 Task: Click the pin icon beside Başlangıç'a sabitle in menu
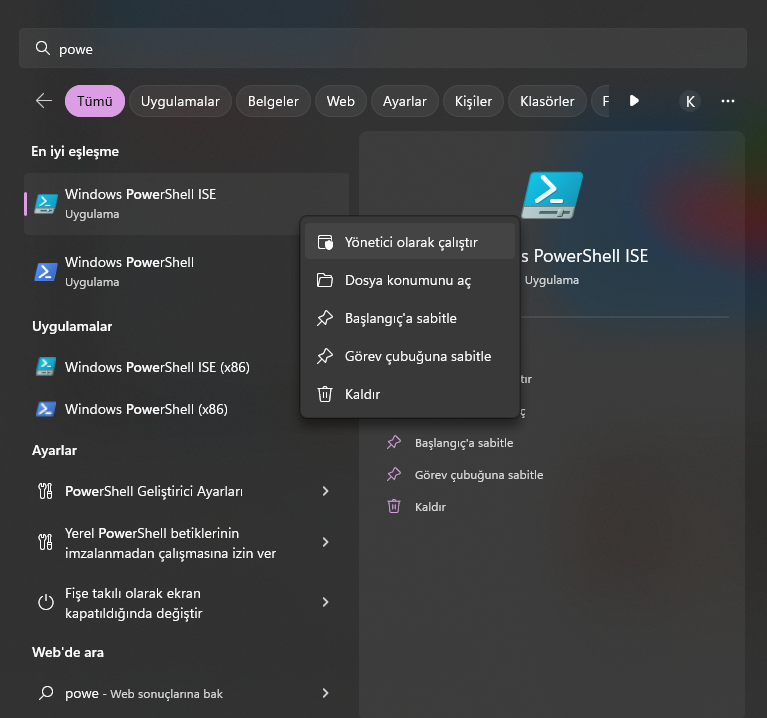(x=325, y=318)
